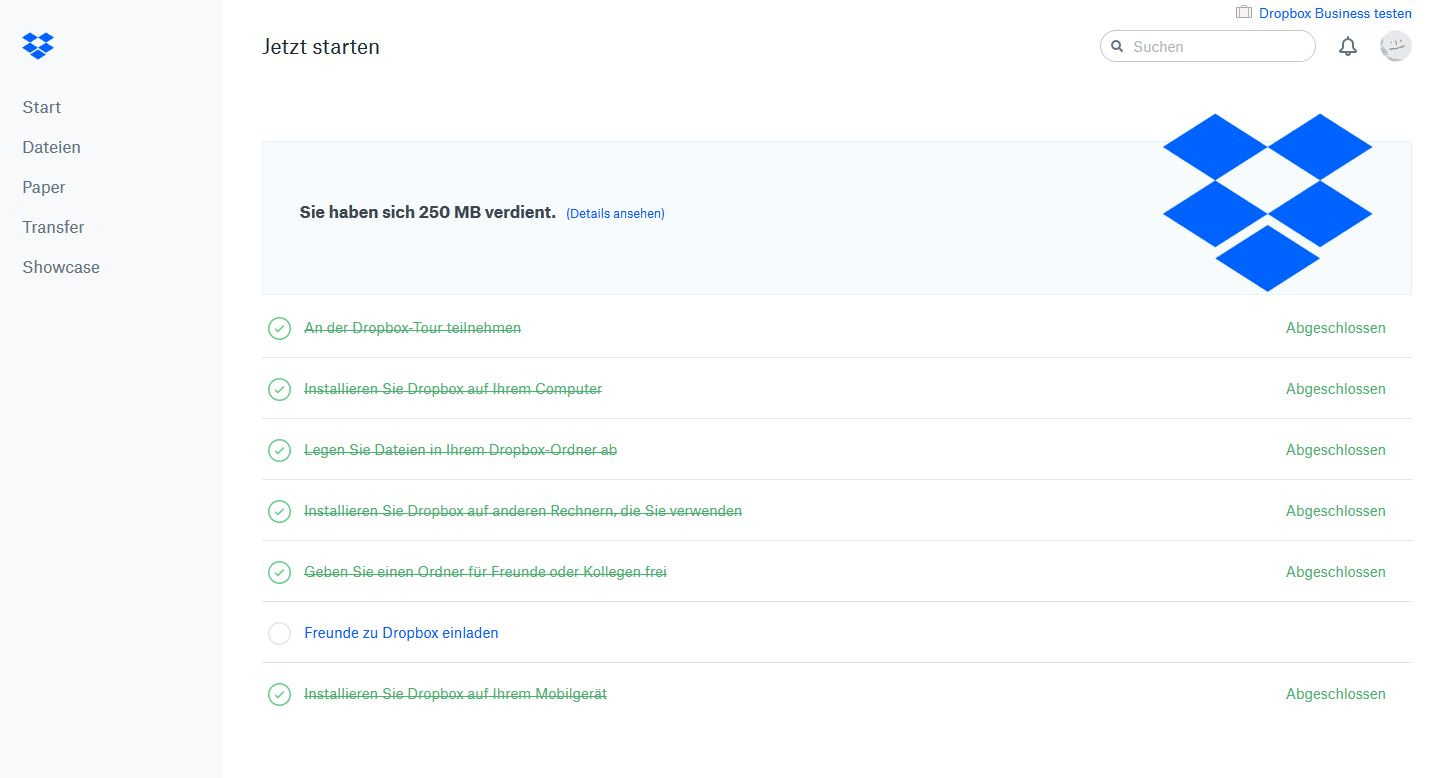Click Installieren Sie Dropbox auf anderen Rechnern

pos(523,511)
